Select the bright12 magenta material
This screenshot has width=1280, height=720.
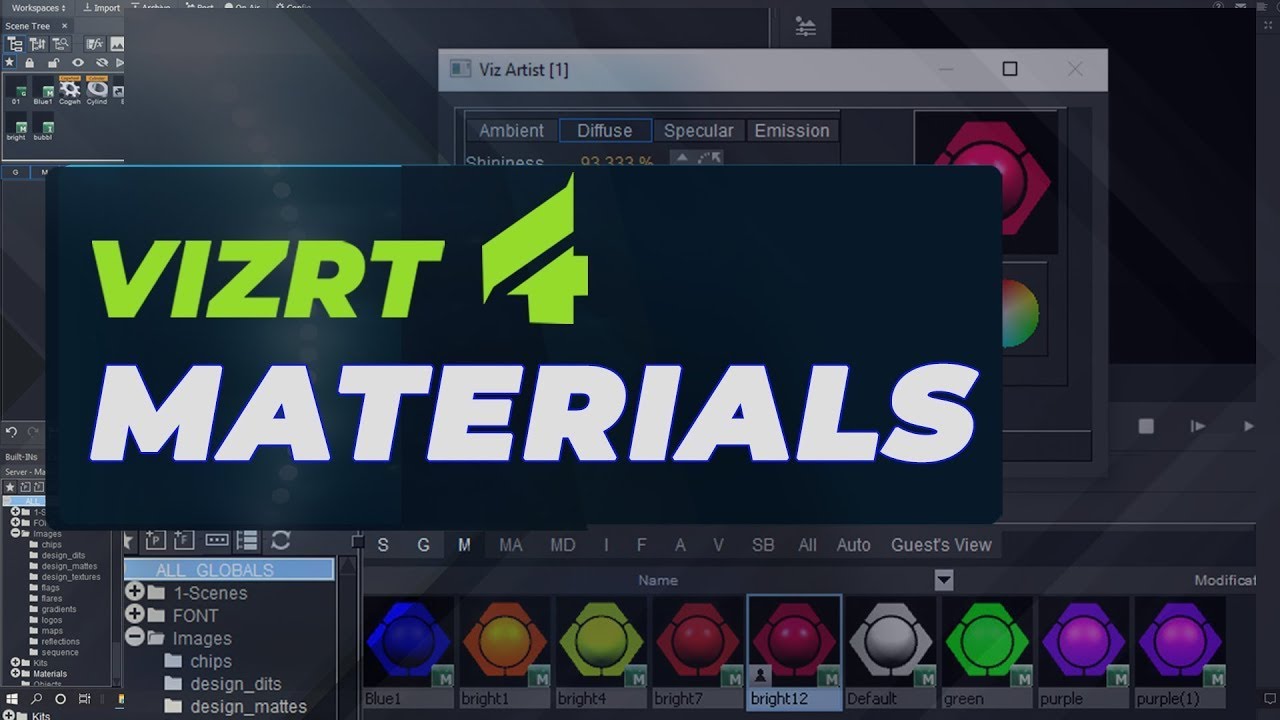click(x=795, y=652)
